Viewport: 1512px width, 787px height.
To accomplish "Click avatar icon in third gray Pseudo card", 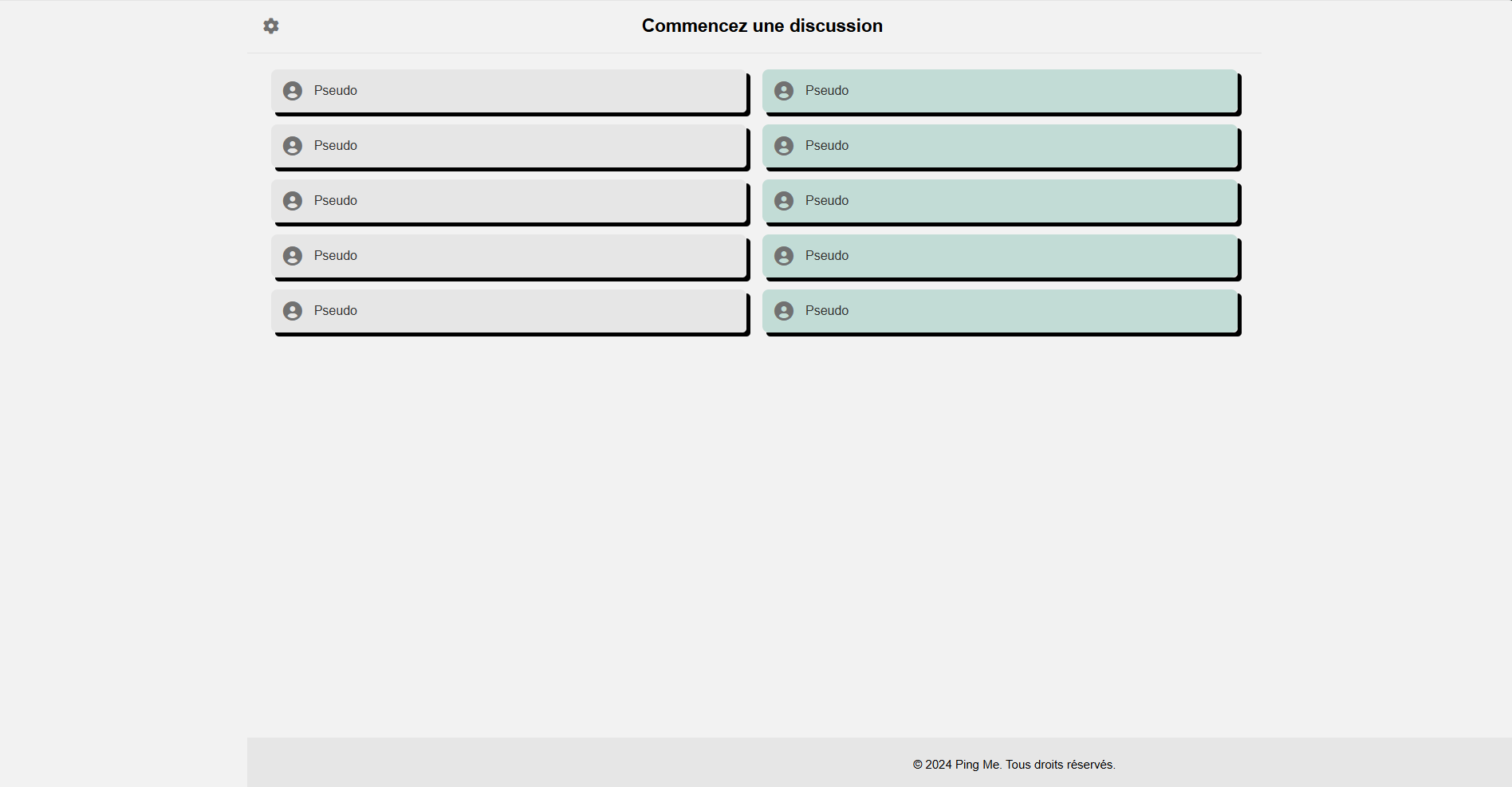I will pos(293,201).
